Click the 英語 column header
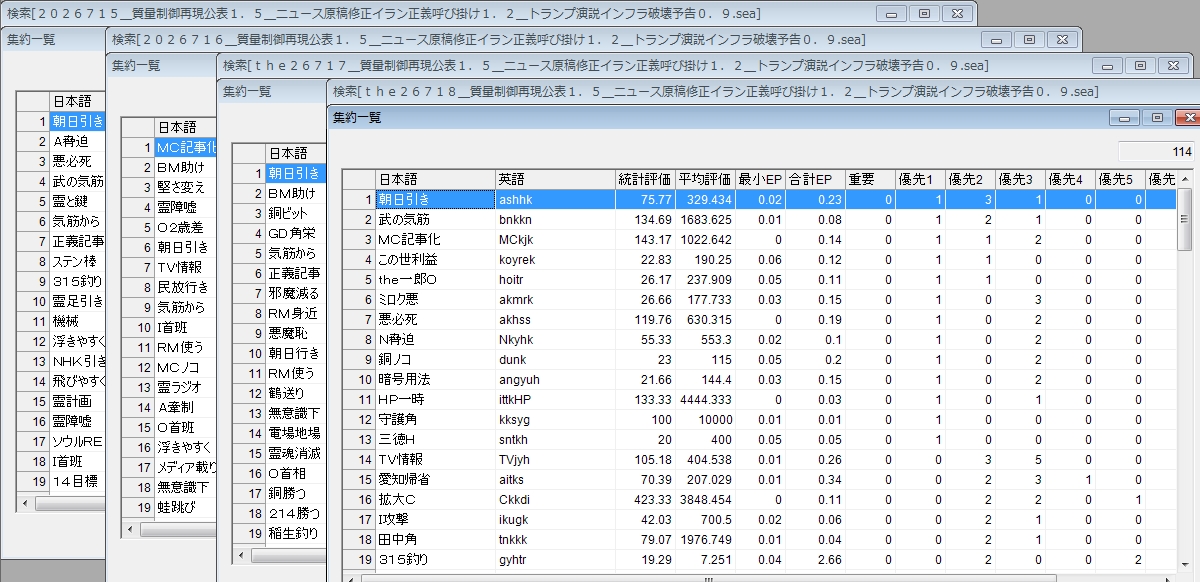This screenshot has height=582, width=1200. click(555, 179)
